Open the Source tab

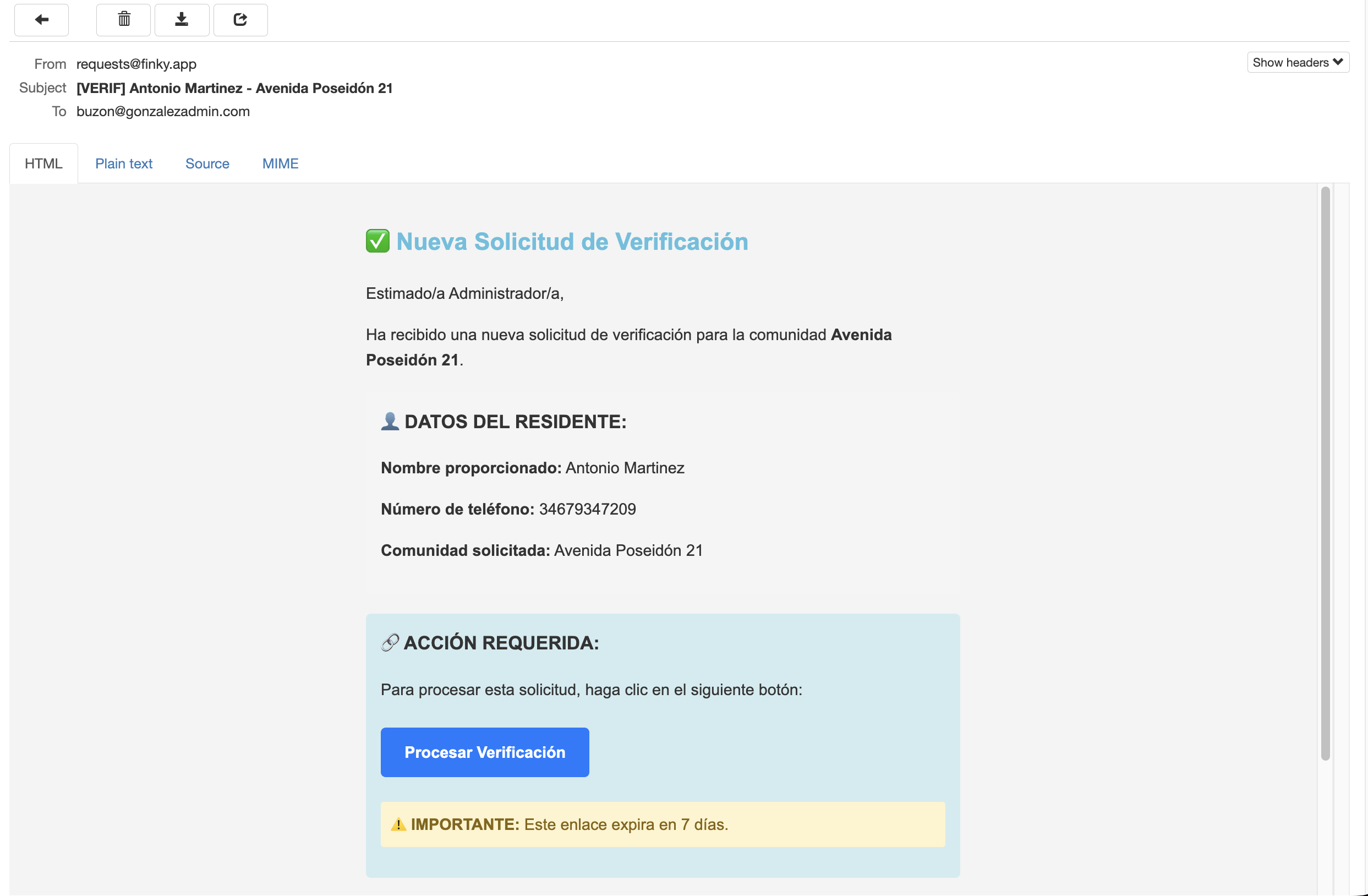[207, 163]
